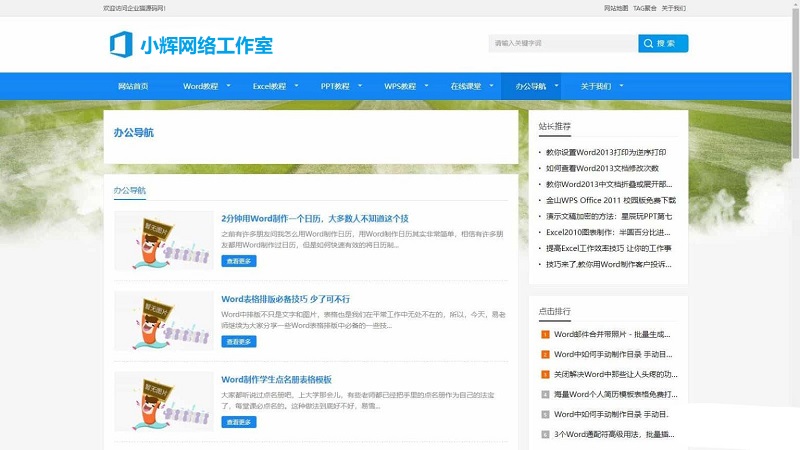Screen dimensions: 800x450
Task: Open ranked item 海量Word个人简历模板表格免费打
Action: 616,394
